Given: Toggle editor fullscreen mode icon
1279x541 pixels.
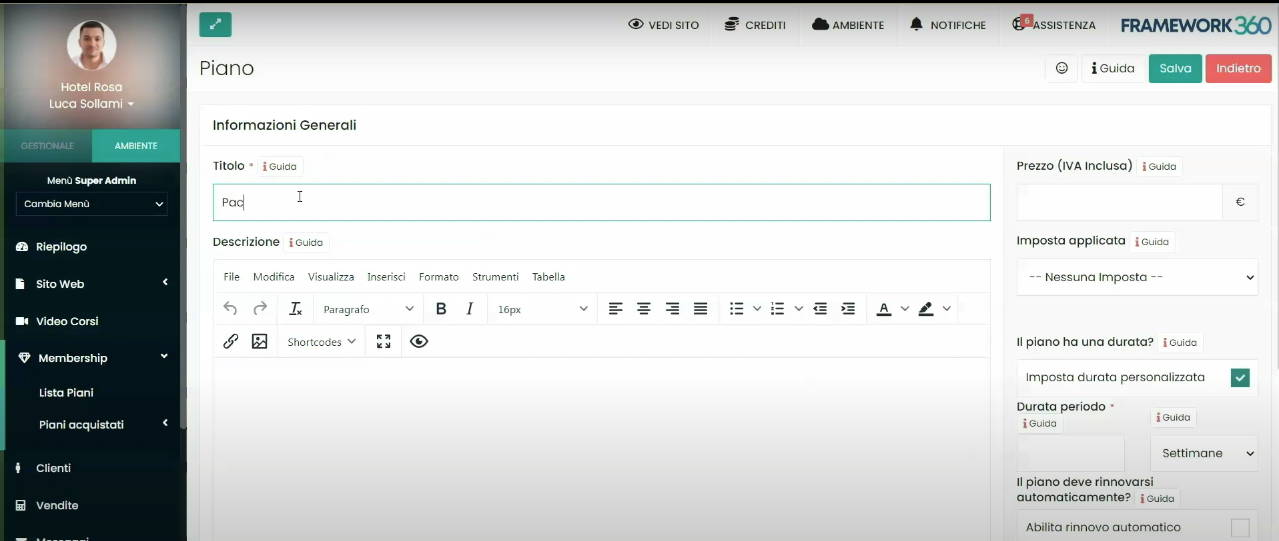Looking at the screenshot, I should tap(383, 342).
